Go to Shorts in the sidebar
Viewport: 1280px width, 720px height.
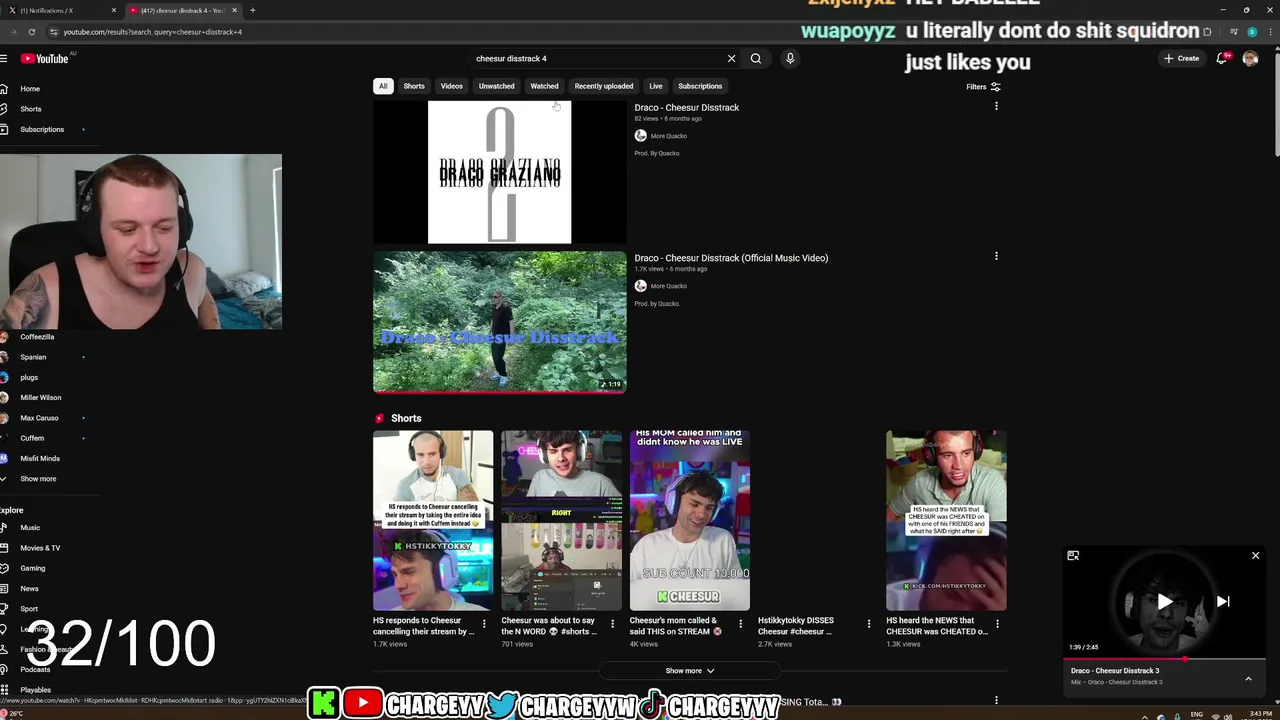click(x=31, y=109)
